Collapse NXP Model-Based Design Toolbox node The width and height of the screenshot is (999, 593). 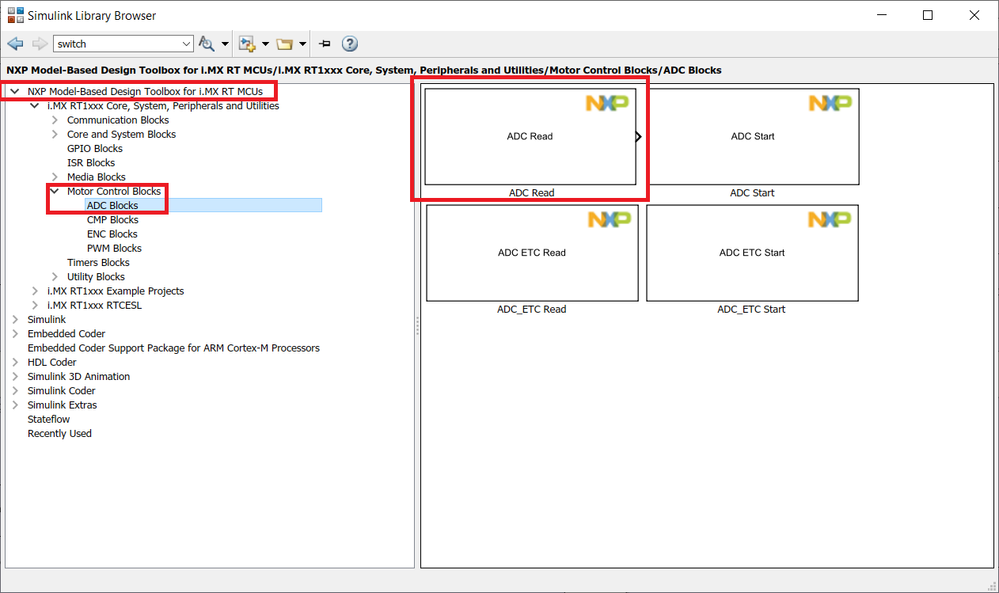[x=15, y=91]
